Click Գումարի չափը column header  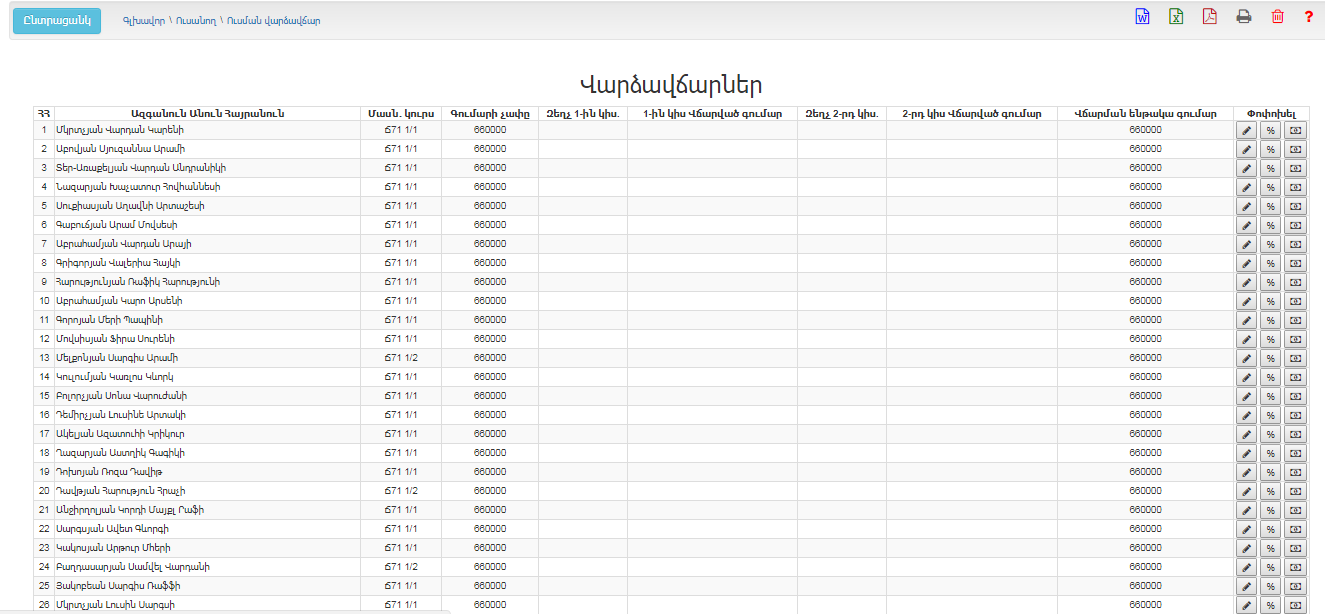(489, 113)
